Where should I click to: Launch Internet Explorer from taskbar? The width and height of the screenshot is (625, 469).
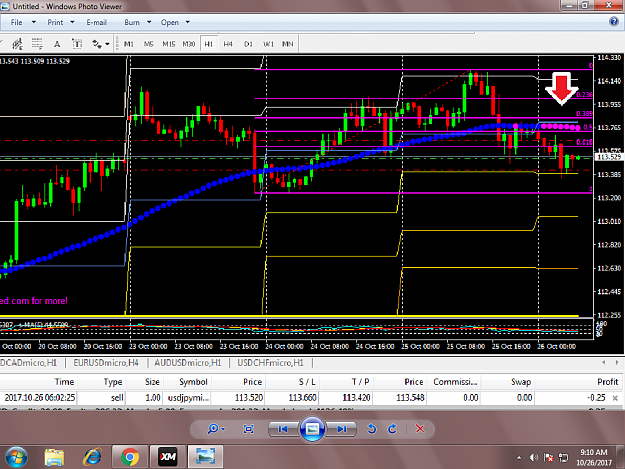[x=92, y=457]
